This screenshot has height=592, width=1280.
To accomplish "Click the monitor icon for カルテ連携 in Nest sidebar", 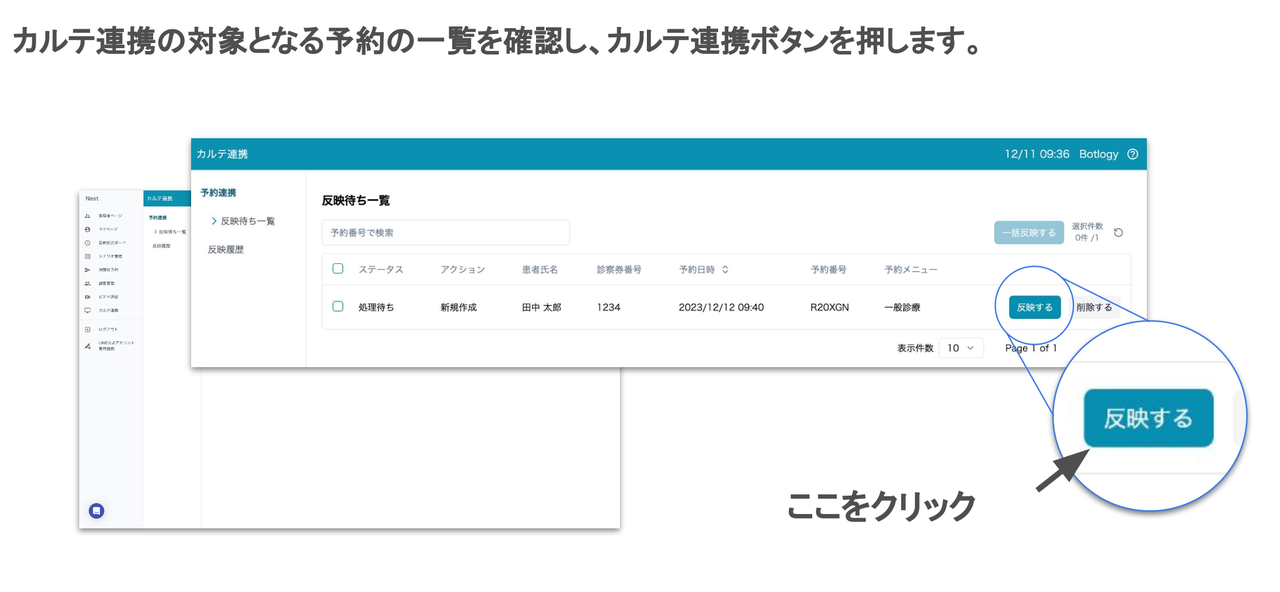I will coord(87,310).
